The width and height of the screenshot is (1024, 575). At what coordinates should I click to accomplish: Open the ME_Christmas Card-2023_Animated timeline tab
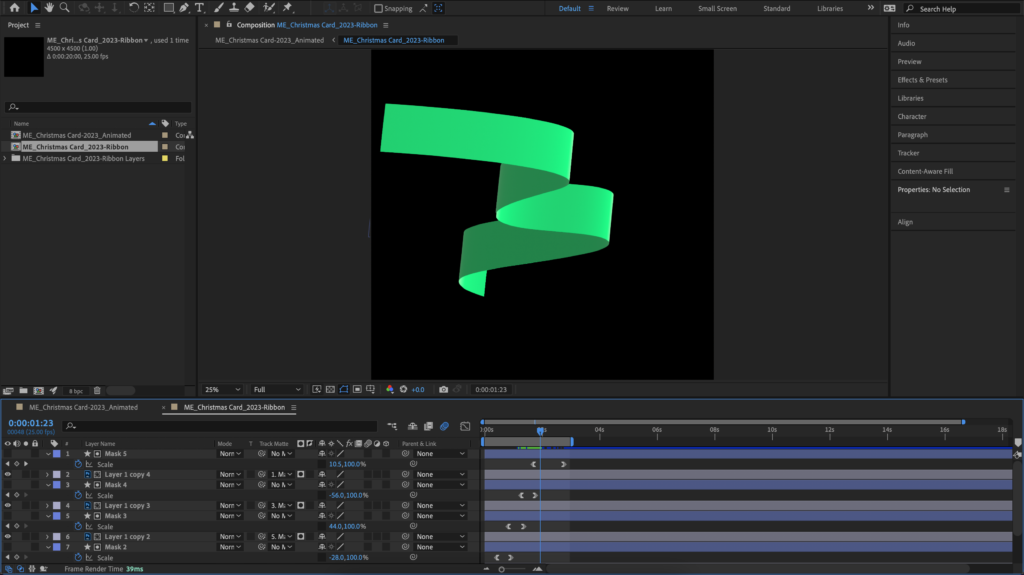83,407
